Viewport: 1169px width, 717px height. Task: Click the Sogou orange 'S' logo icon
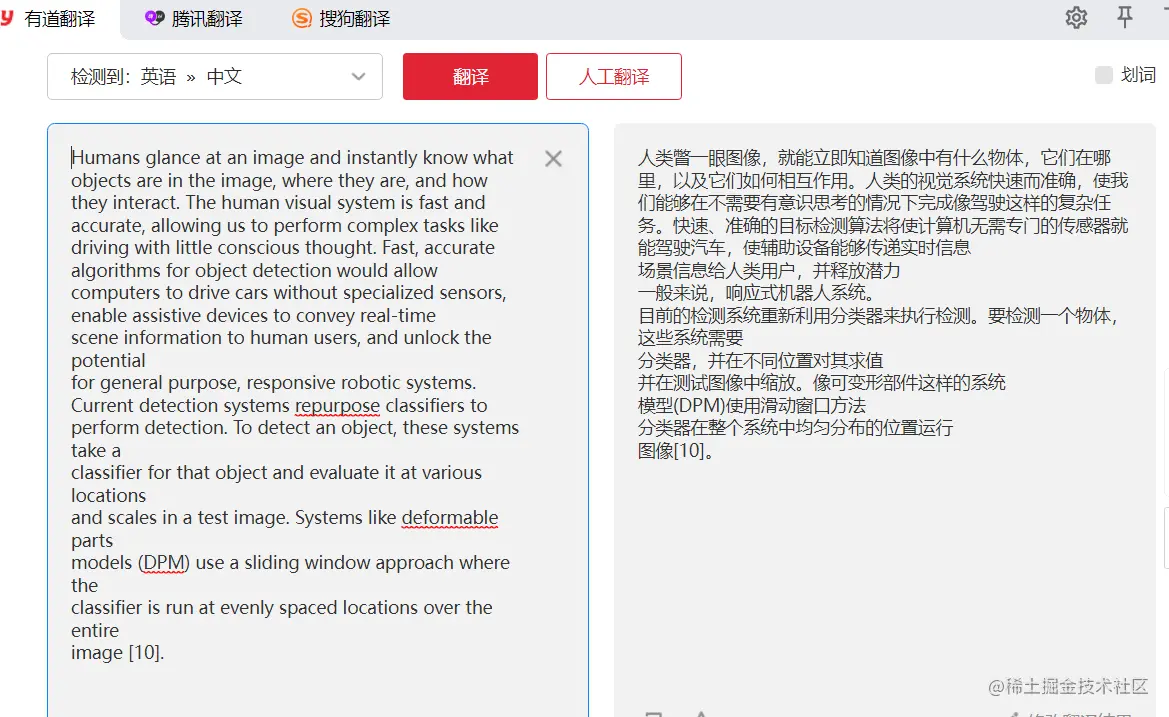pos(301,17)
